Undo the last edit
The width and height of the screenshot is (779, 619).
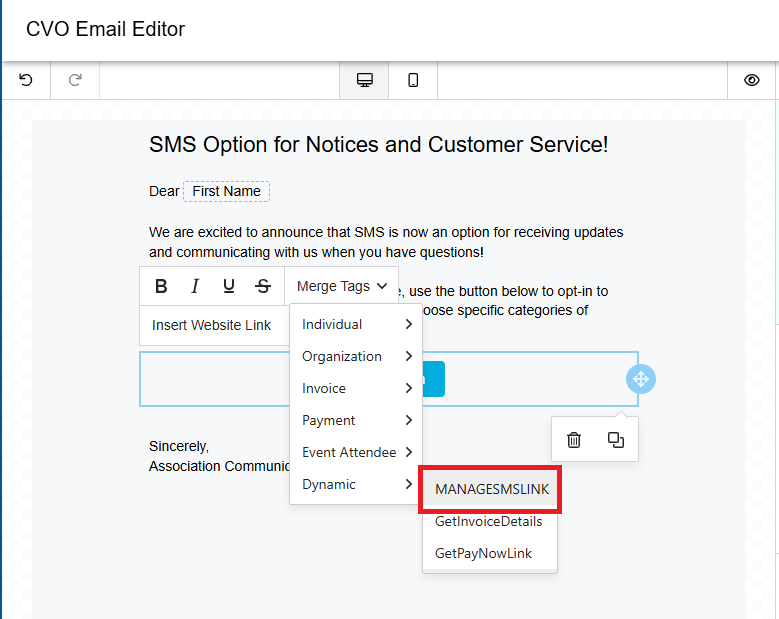(x=26, y=80)
